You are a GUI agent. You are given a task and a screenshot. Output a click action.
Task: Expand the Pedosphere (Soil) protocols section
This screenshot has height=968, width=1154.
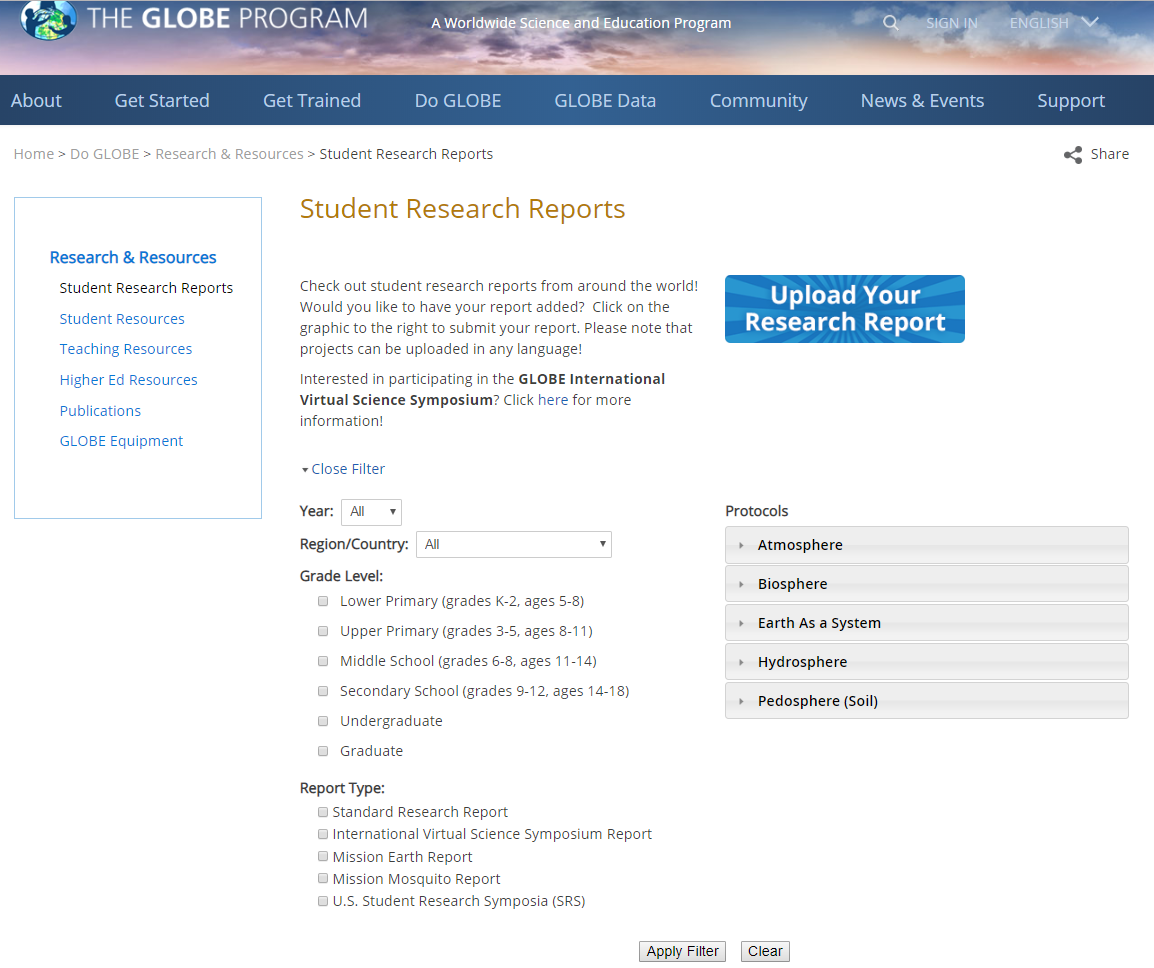[927, 702]
